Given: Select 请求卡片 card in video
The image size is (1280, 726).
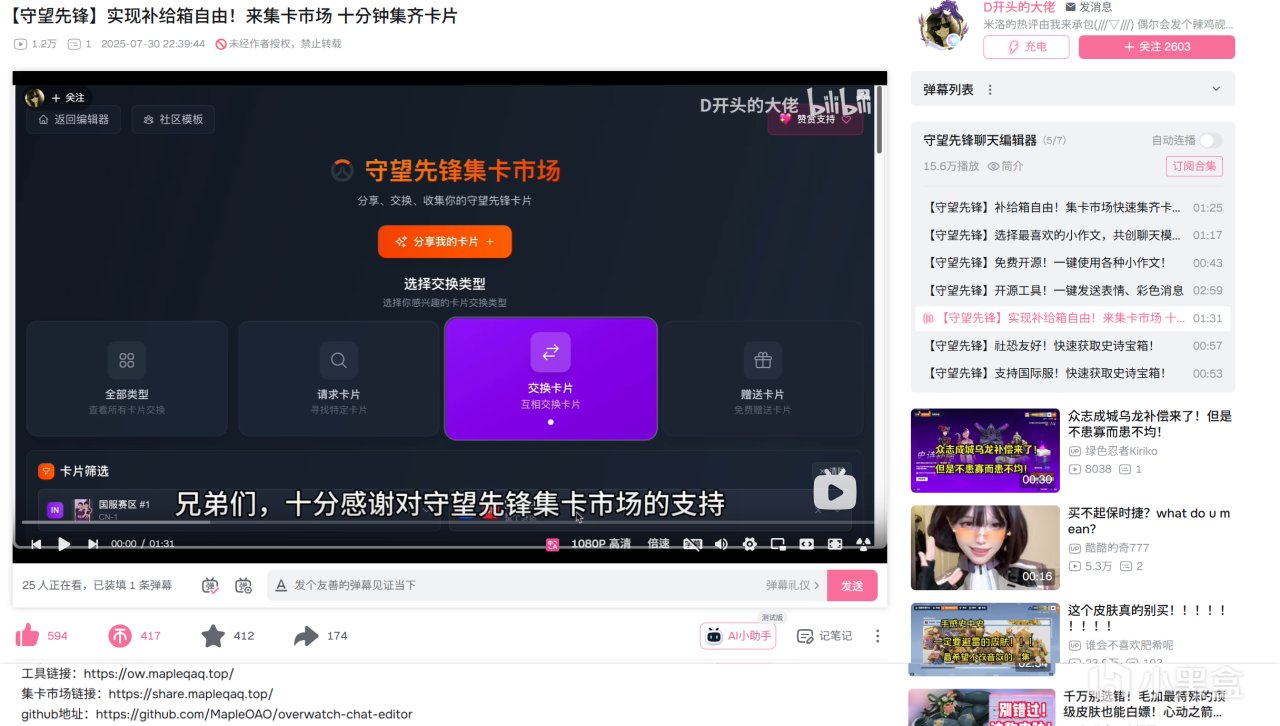Looking at the screenshot, I should click(339, 378).
